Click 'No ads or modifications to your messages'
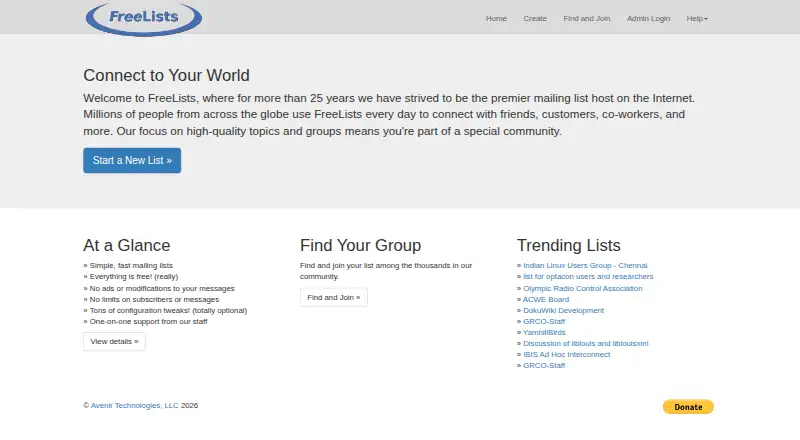 tap(162, 288)
